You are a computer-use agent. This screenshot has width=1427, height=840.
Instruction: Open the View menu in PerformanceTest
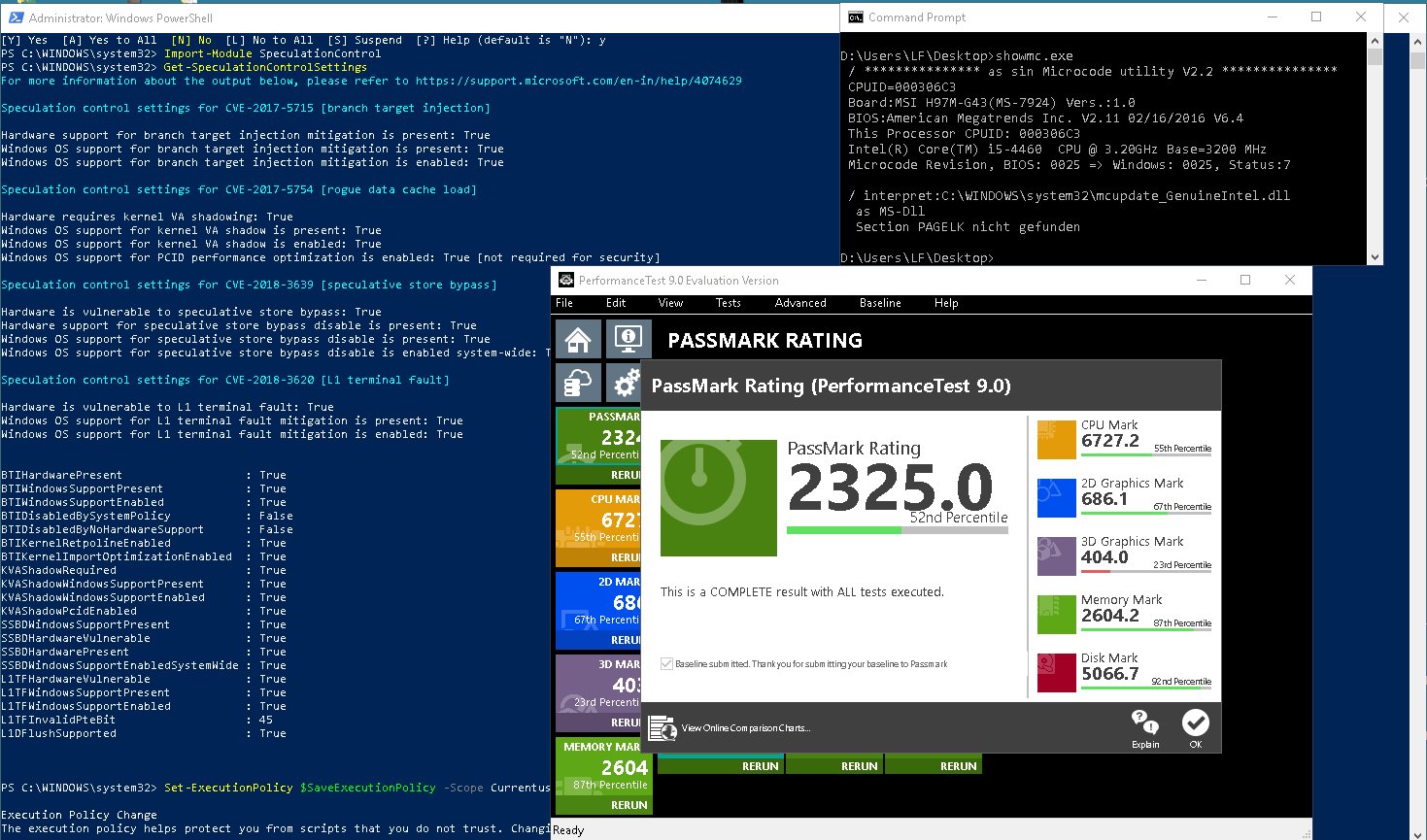click(670, 303)
